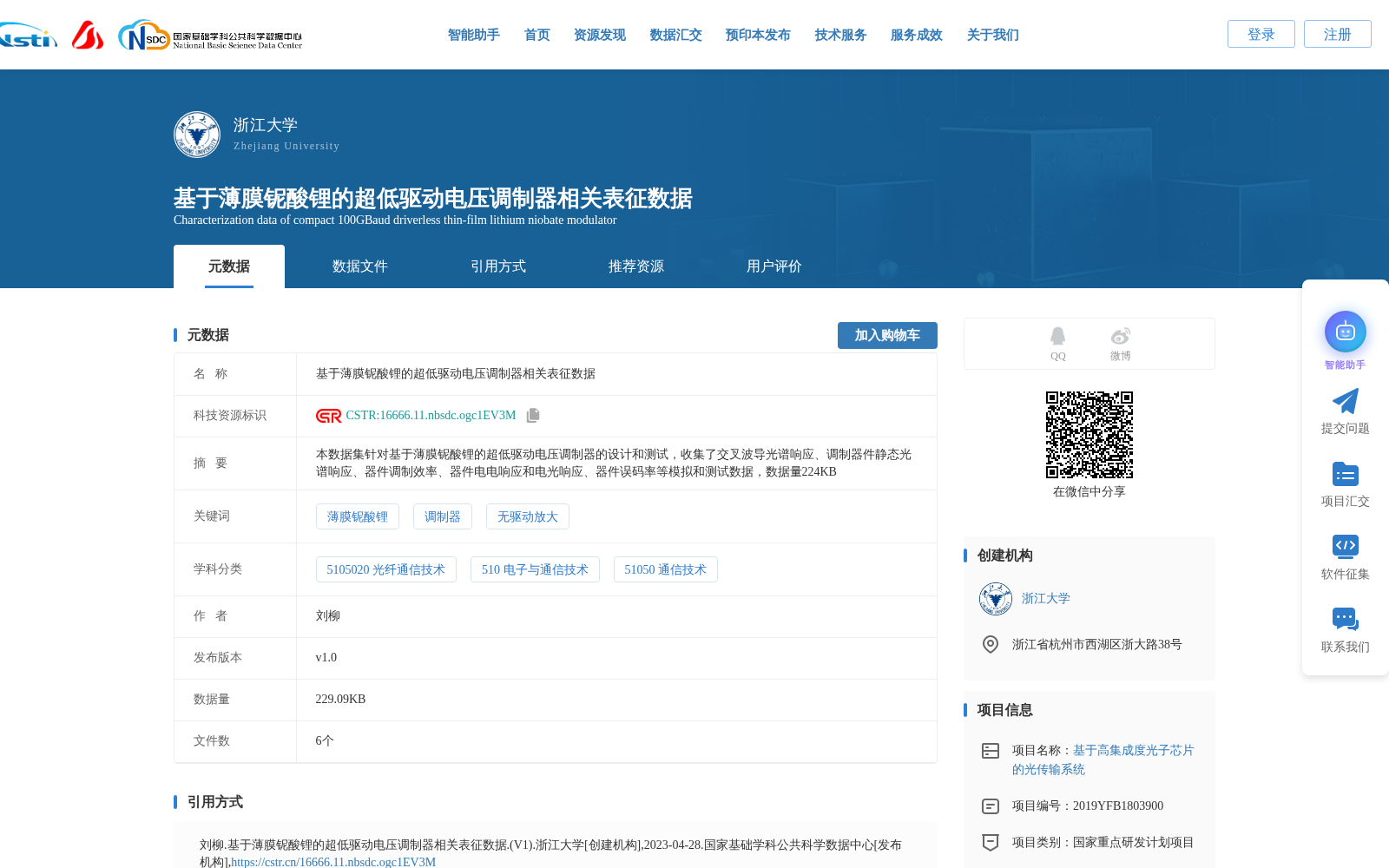Click 在微信中分享 caption
The width and height of the screenshot is (1389, 868).
1089,492
